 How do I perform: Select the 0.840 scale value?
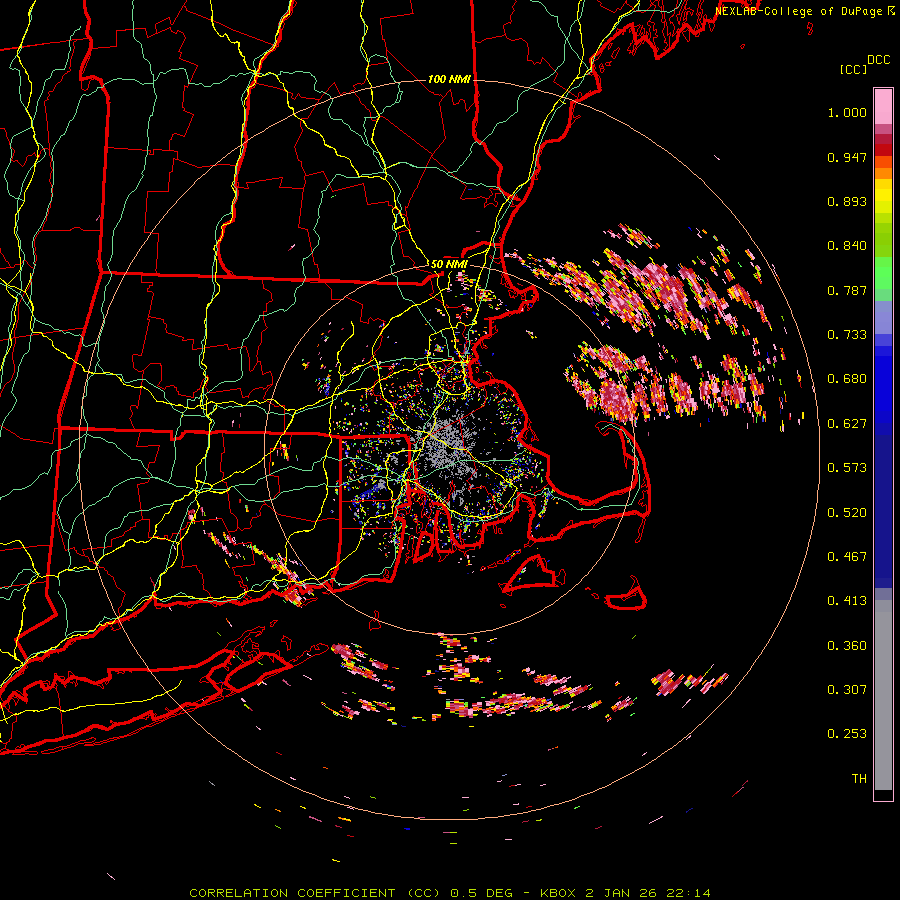(847, 246)
